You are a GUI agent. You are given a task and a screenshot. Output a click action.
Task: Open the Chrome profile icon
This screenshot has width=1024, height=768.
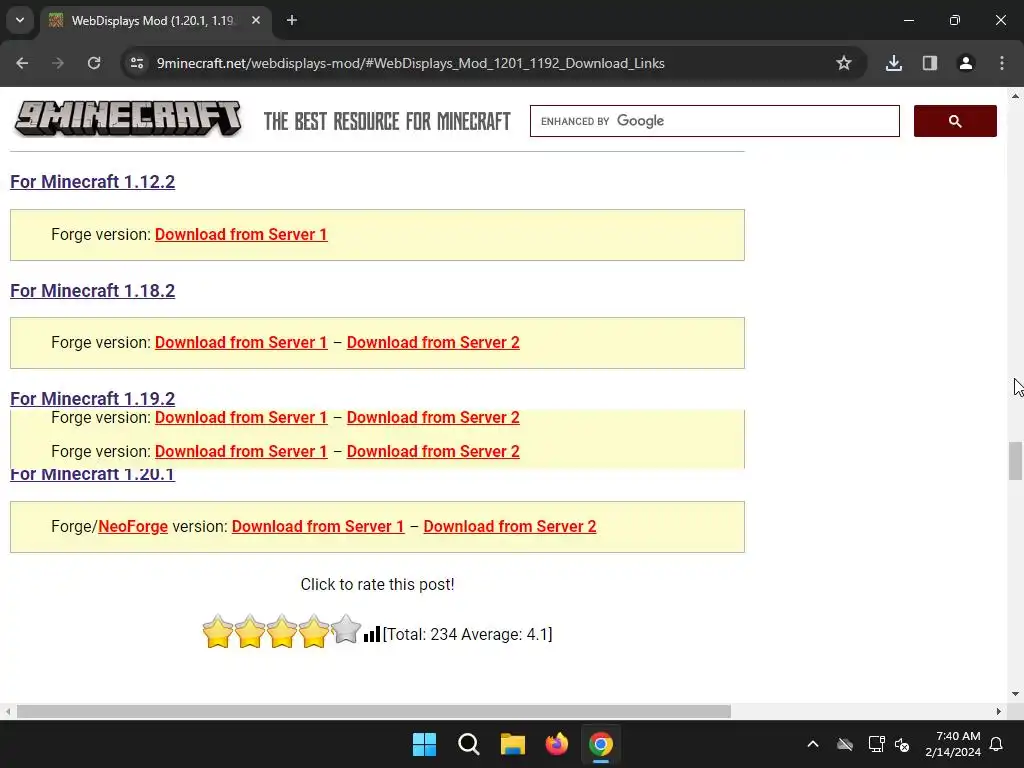[966, 63]
